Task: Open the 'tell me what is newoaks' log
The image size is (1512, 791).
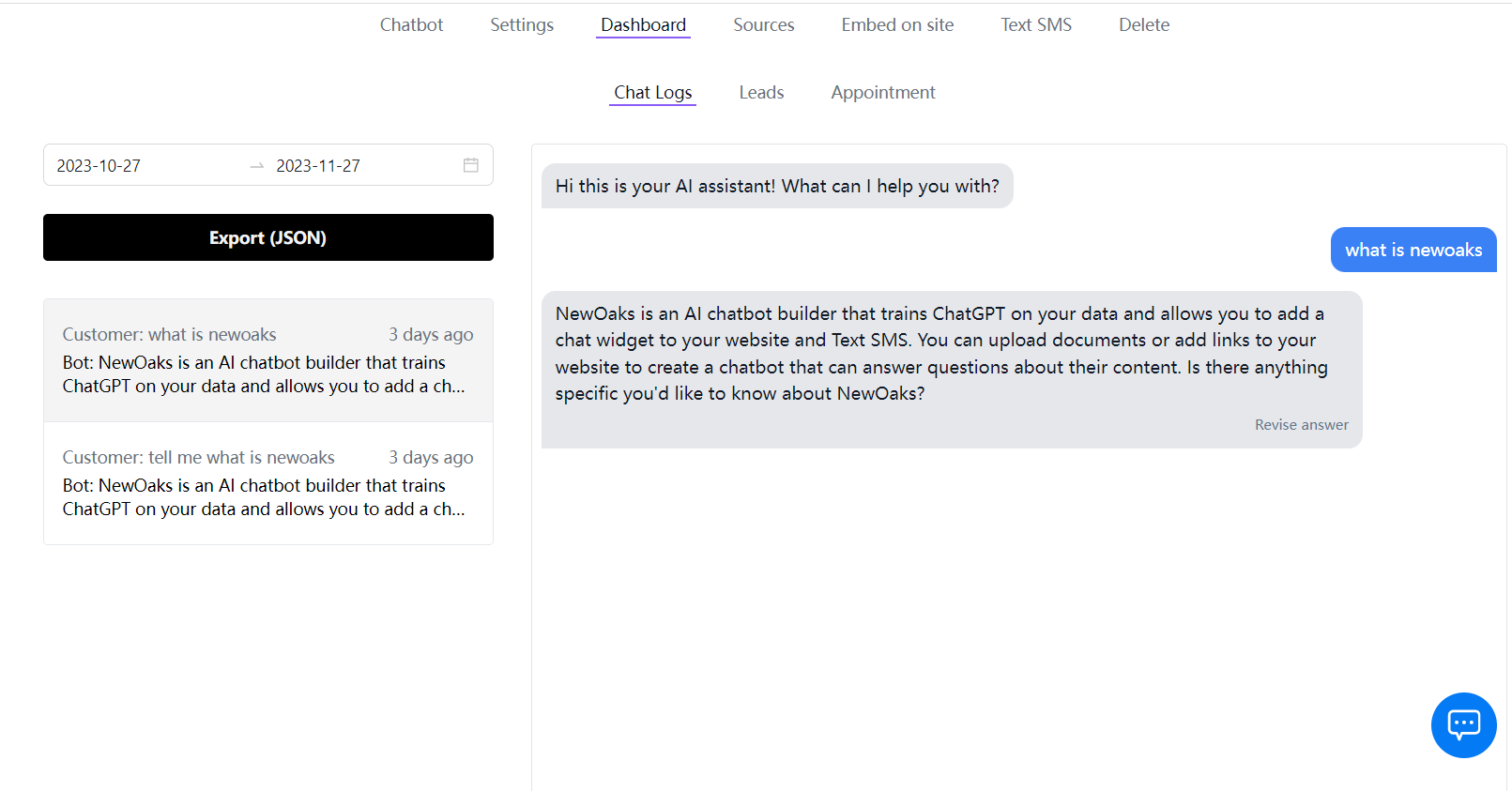Action: click(x=268, y=483)
